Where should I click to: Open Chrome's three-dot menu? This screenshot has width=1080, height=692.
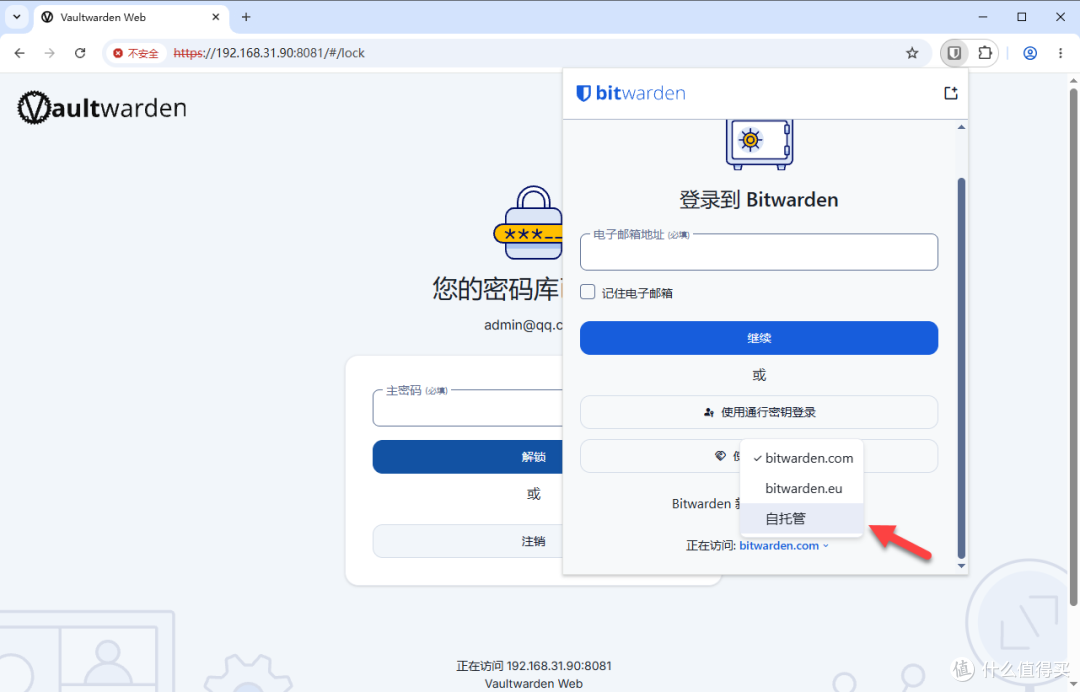click(1060, 53)
